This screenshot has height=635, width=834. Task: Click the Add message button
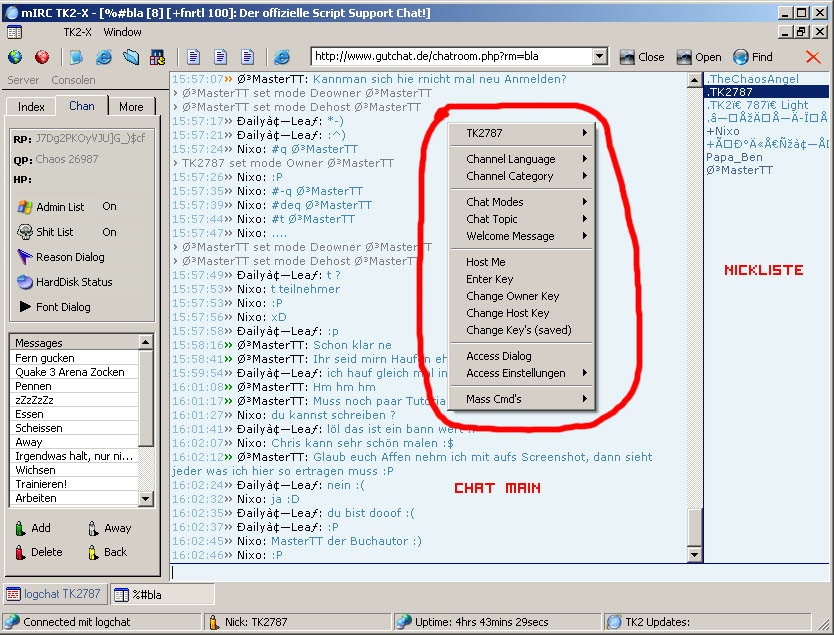click(40, 528)
